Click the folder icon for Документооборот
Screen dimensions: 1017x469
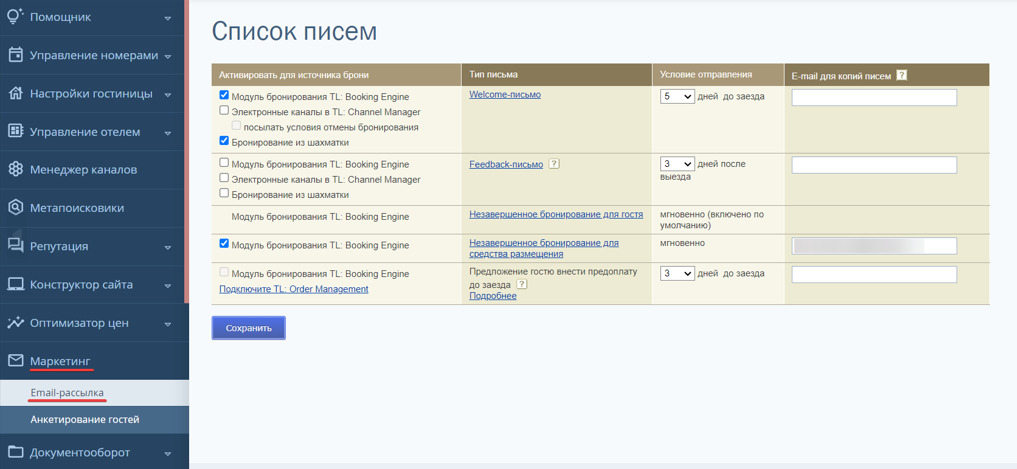tap(15, 452)
